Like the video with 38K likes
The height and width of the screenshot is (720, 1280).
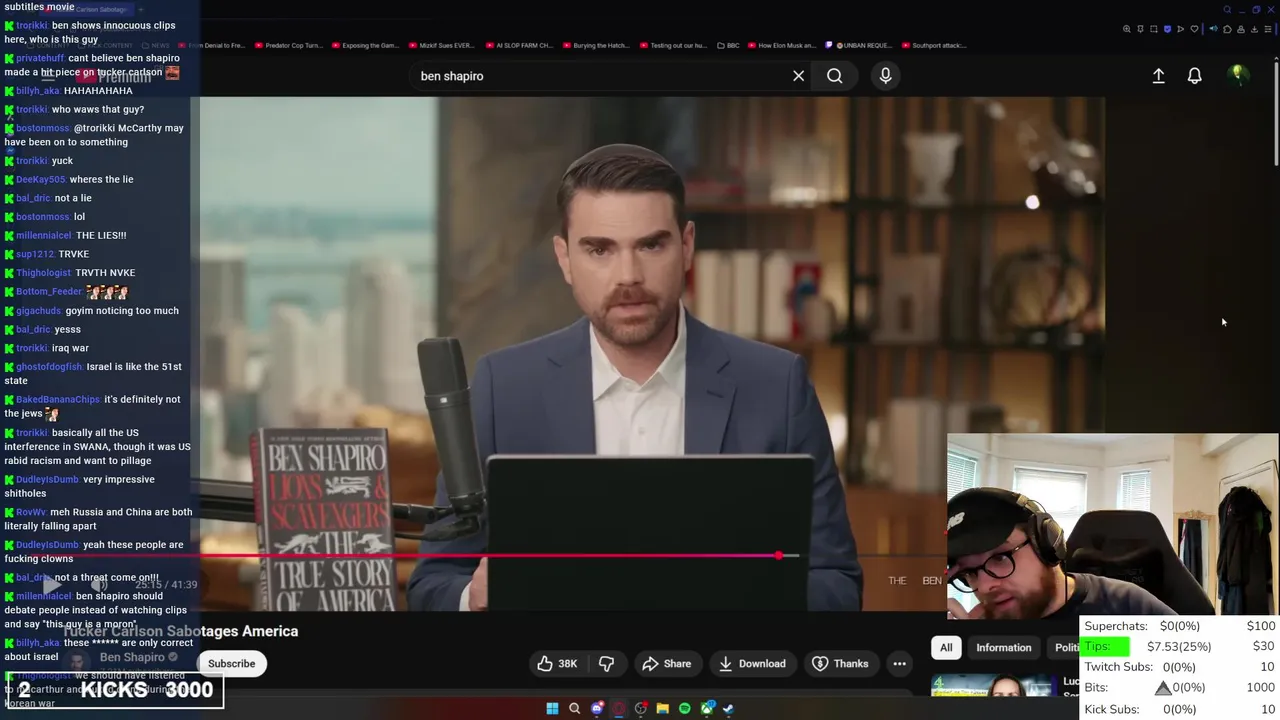[557, 663]
